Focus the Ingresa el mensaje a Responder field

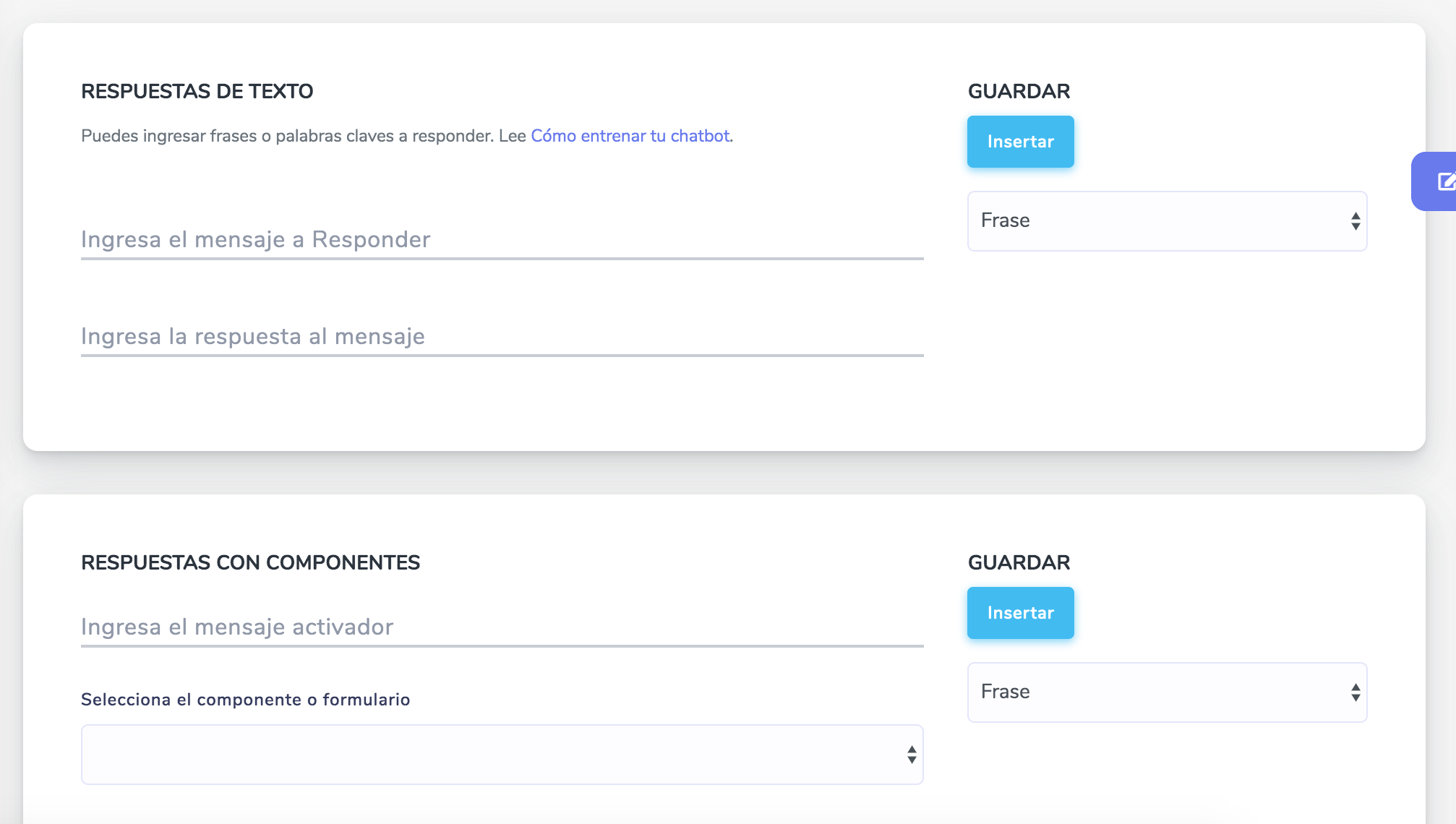(x=502, y=240)
